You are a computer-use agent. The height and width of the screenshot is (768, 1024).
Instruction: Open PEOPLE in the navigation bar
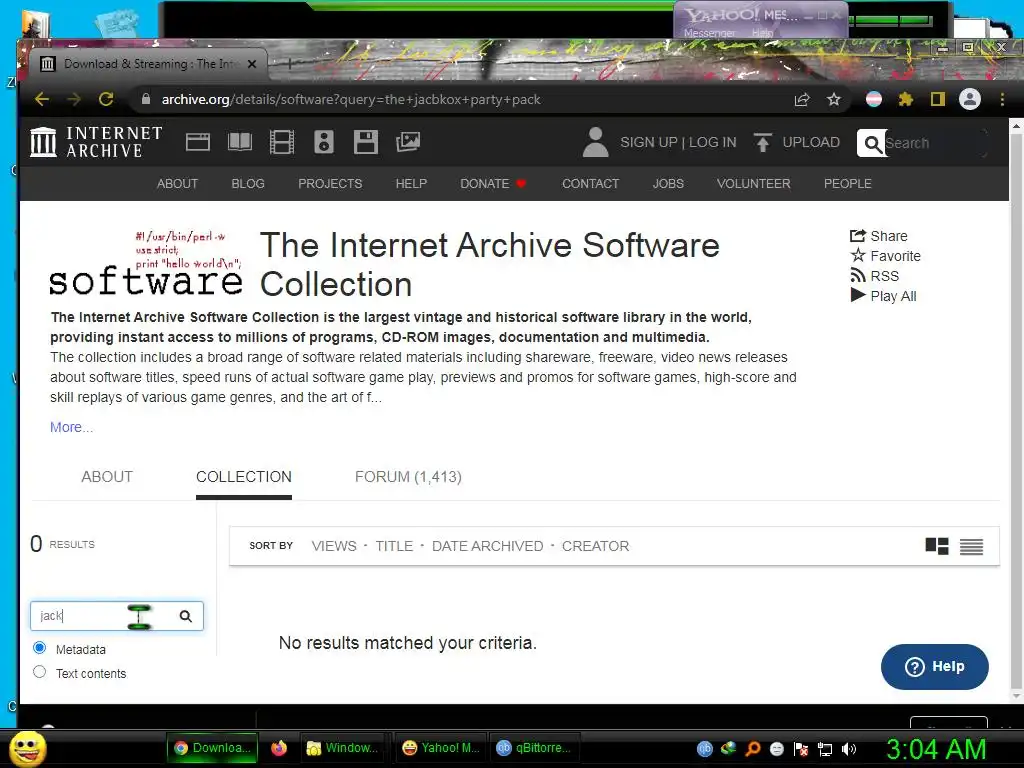(847, 184)
